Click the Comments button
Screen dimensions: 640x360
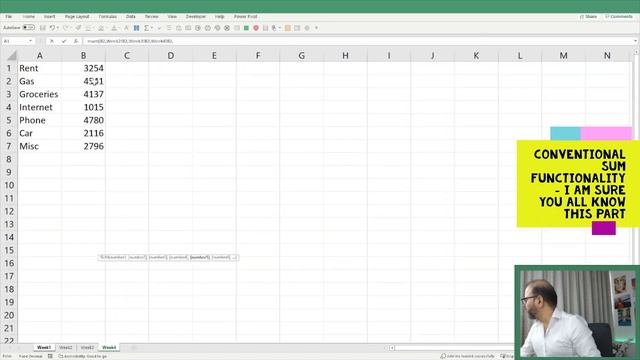(619, 17)
